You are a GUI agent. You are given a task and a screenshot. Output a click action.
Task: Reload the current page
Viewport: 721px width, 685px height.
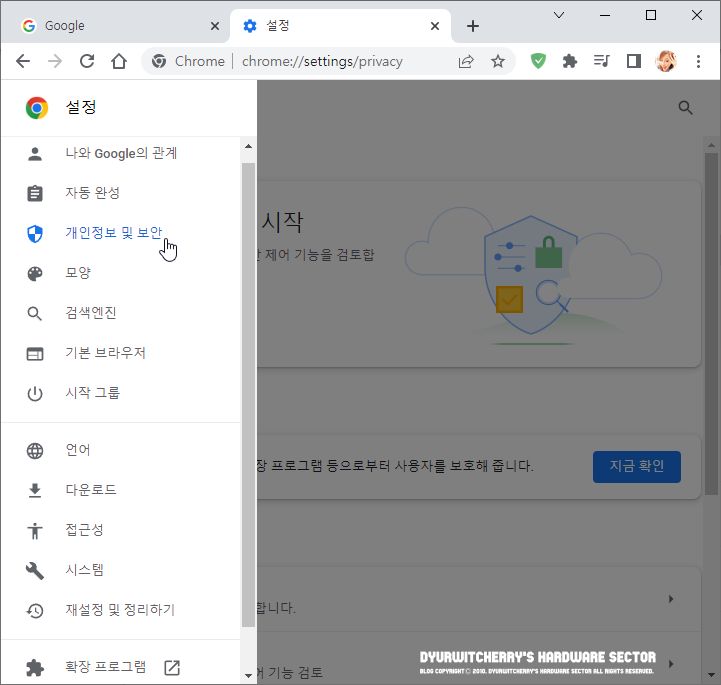(87, 61)
